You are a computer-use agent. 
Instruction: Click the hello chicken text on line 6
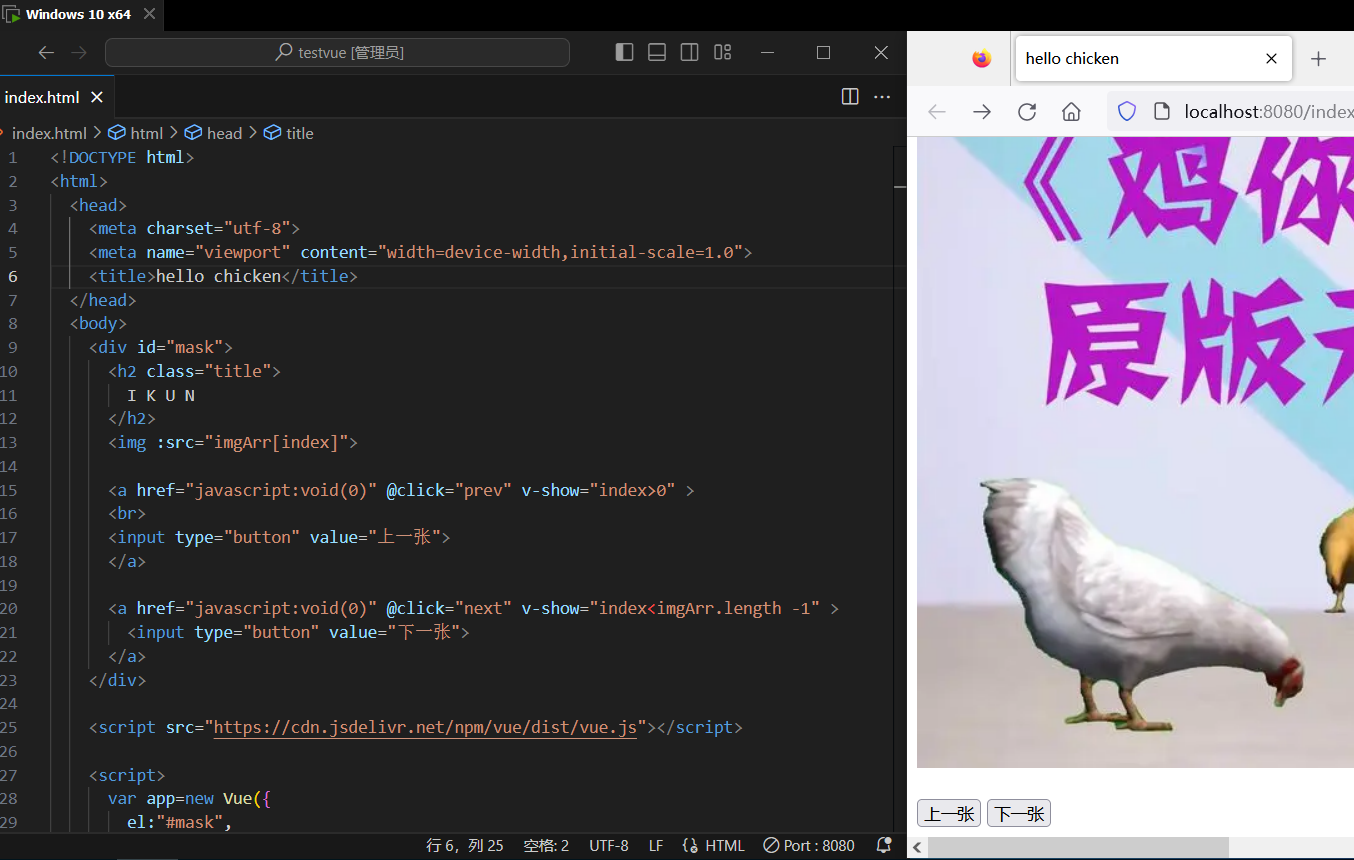(218, 276)
